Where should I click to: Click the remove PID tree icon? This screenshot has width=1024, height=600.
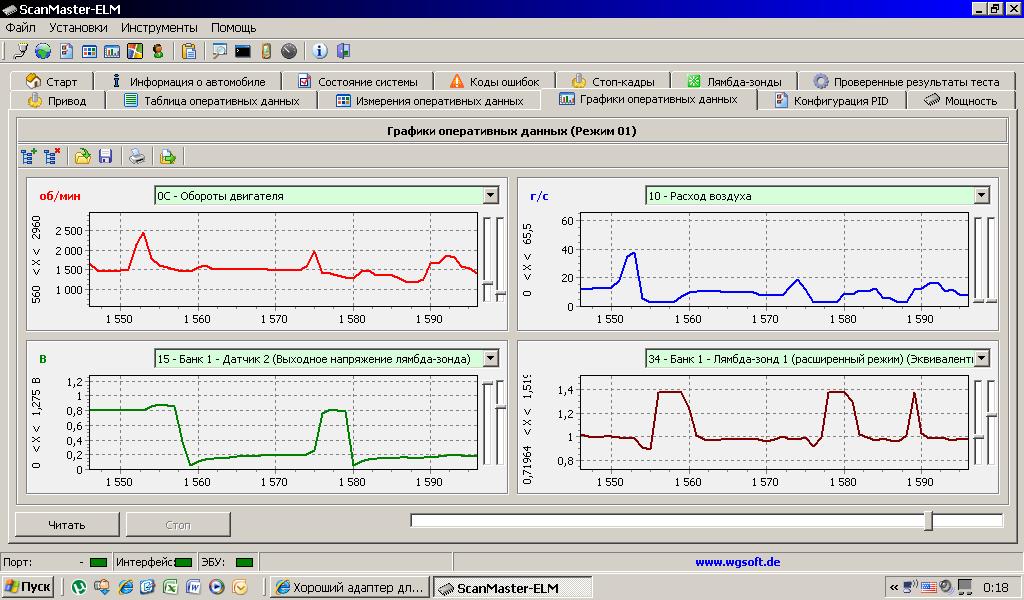click(52, 156)
